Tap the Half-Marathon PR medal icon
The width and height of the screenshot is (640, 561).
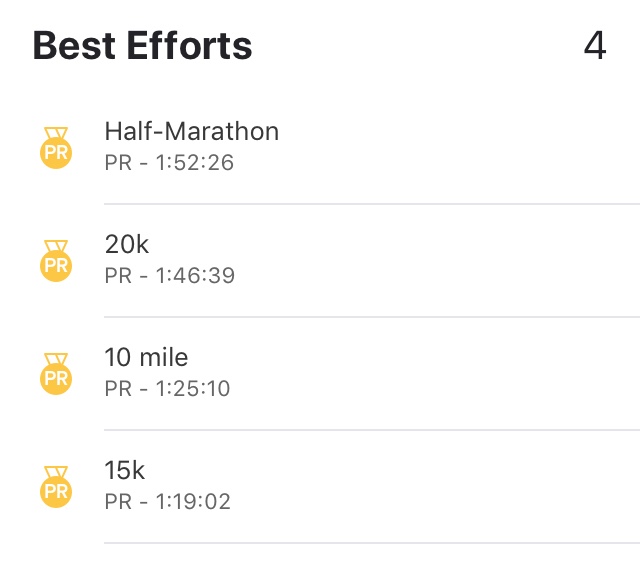pos(56,147)
